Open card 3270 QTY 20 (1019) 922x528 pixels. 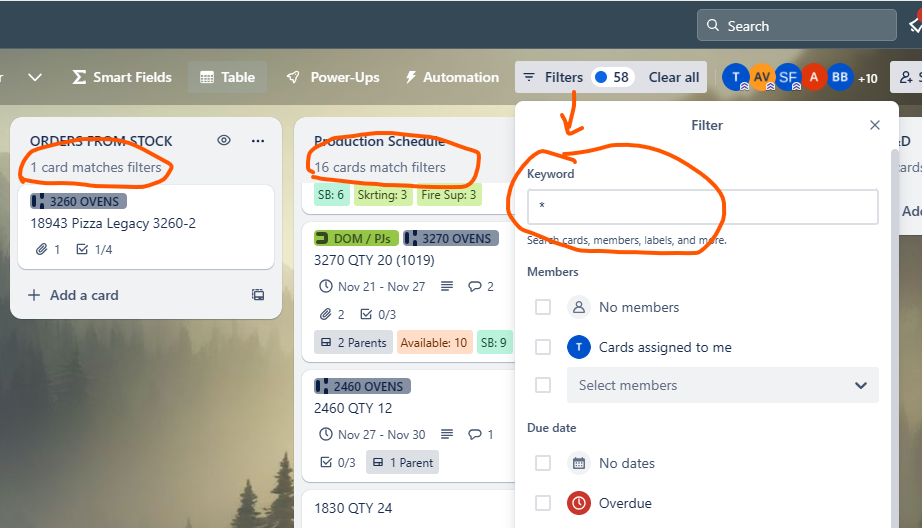pos(374,260)
